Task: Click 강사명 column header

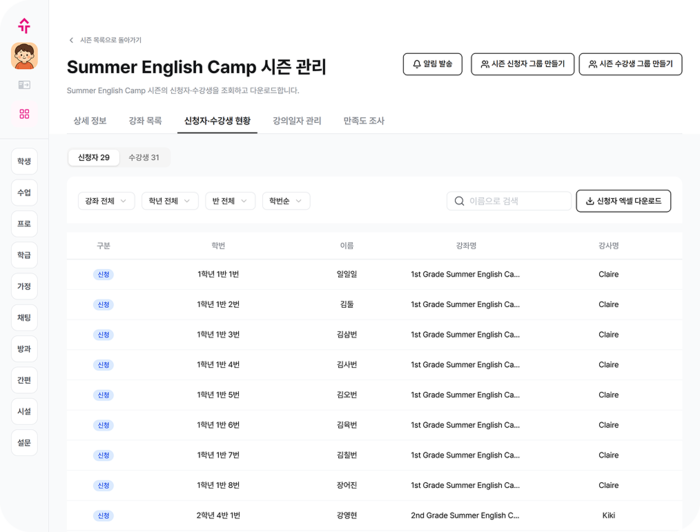Action: 608,245
